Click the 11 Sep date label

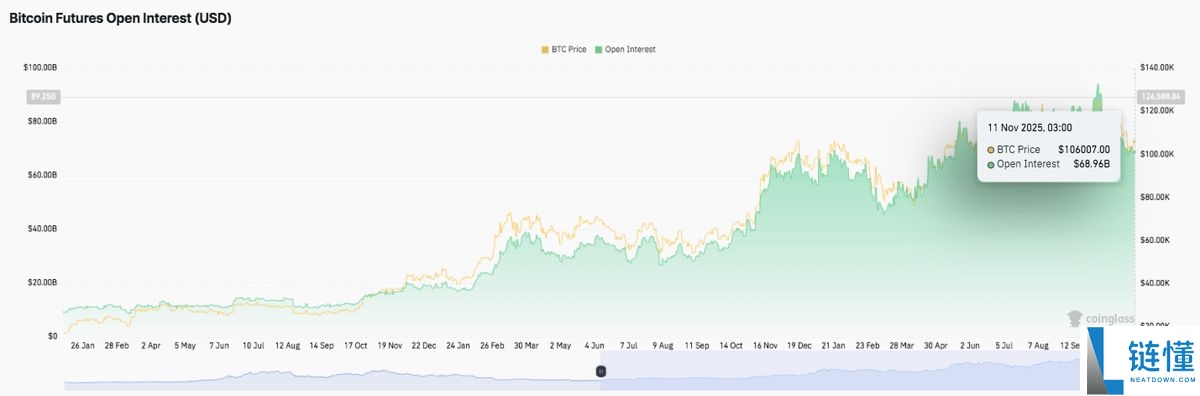[x=697, y=345]
